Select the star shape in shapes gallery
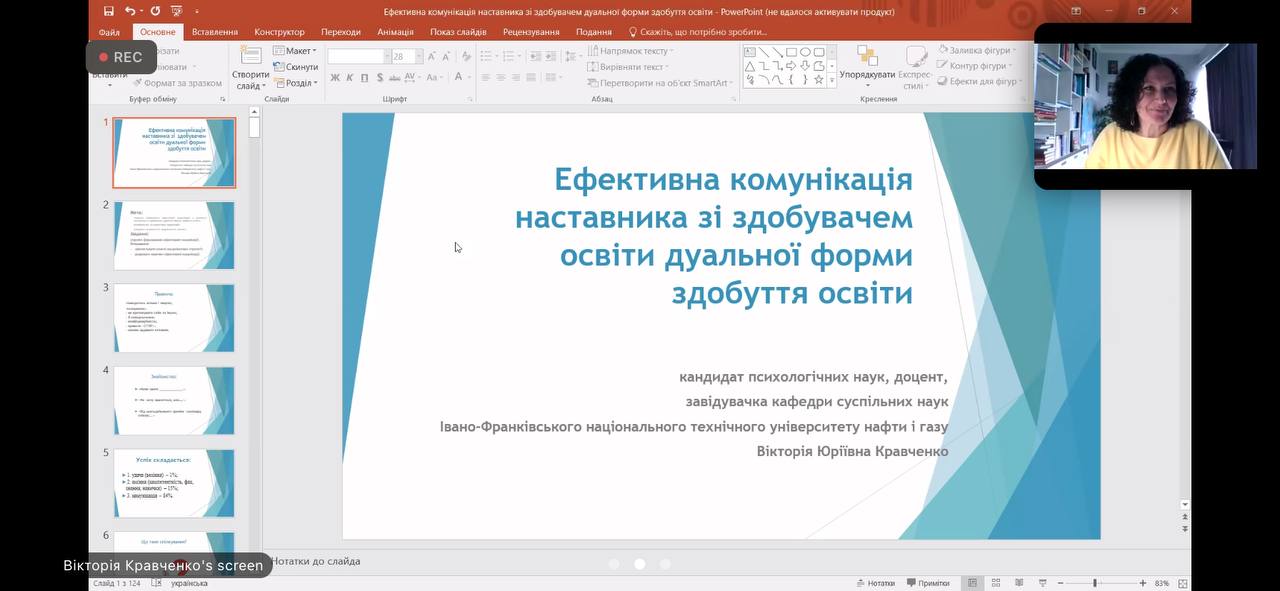 818,79
